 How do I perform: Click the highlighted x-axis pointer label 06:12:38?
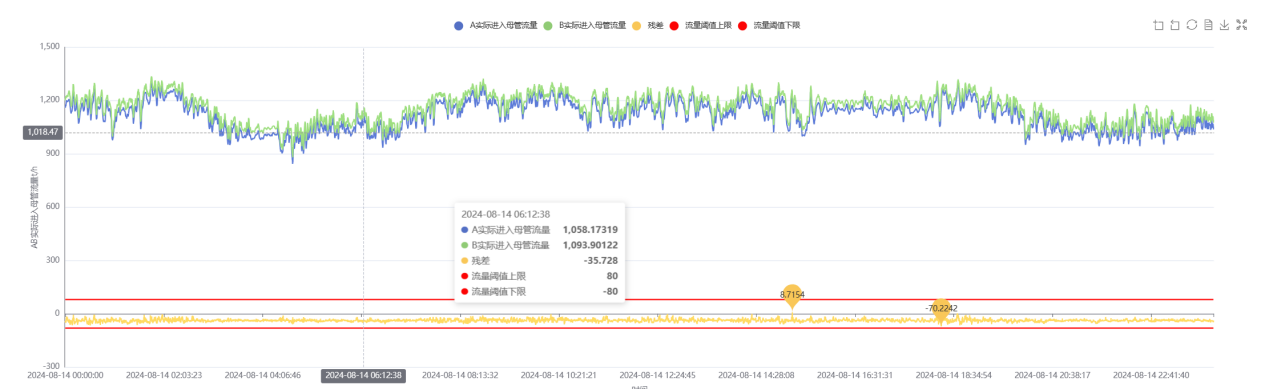tap(363, 375)
